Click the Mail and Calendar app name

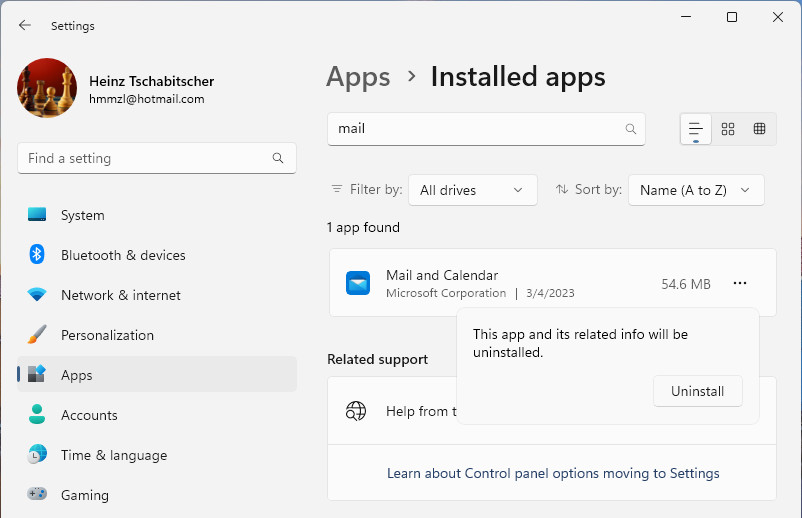click(x=442, y=275)
